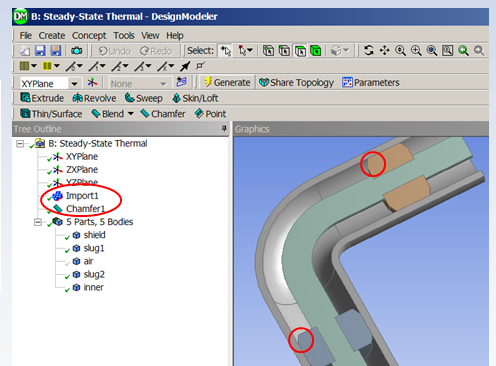The height and width of the screenshot is (366, 496).
Task: Click the Blend feature button
Action: [108, 114]
